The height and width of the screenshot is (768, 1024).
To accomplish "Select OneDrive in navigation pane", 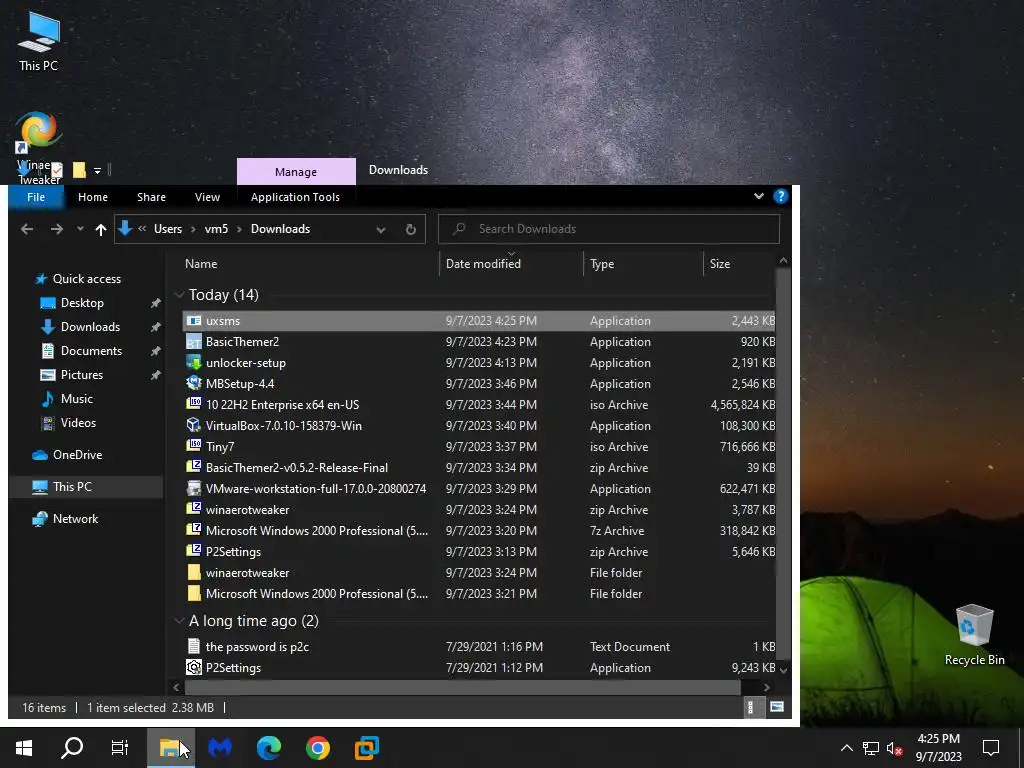I will [x=77, y=455].
